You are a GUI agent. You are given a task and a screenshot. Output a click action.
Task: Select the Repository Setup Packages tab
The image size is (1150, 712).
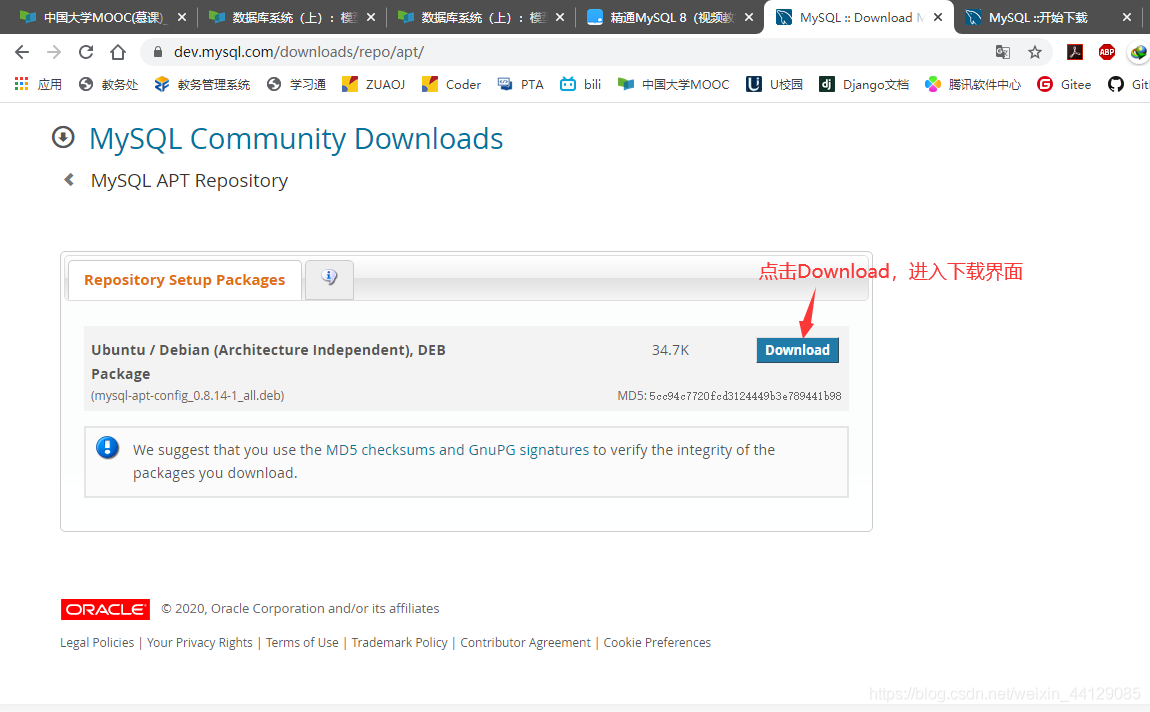[x=184, y=279]
